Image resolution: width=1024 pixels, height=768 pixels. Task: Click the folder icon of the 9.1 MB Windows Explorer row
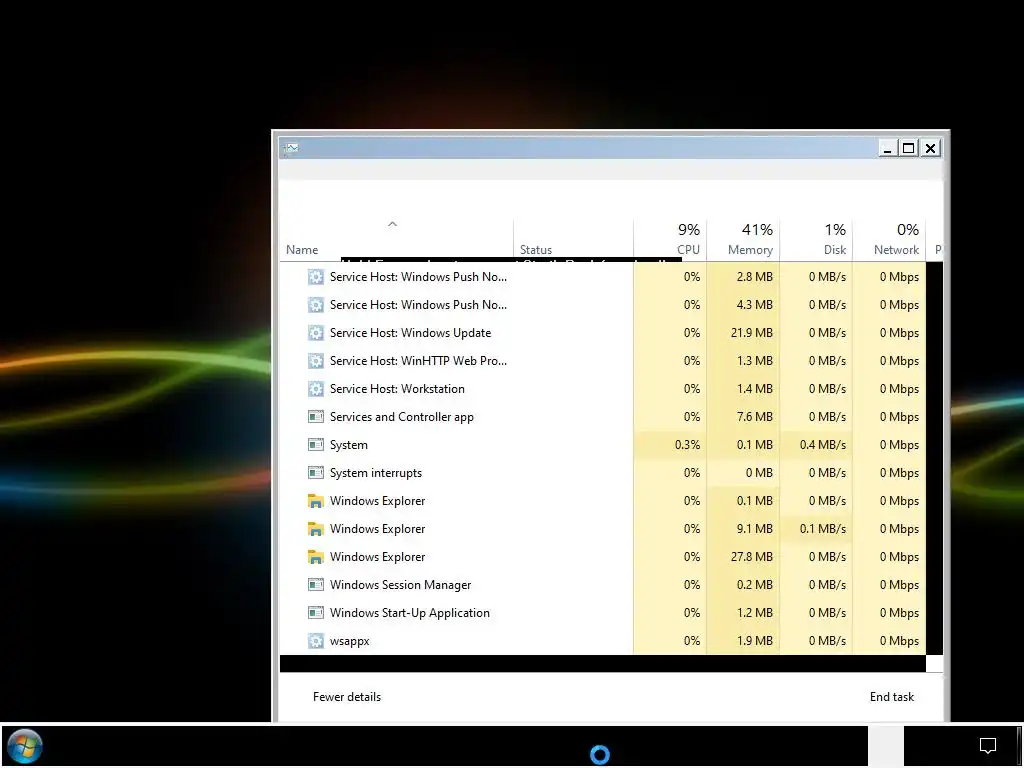316,529
